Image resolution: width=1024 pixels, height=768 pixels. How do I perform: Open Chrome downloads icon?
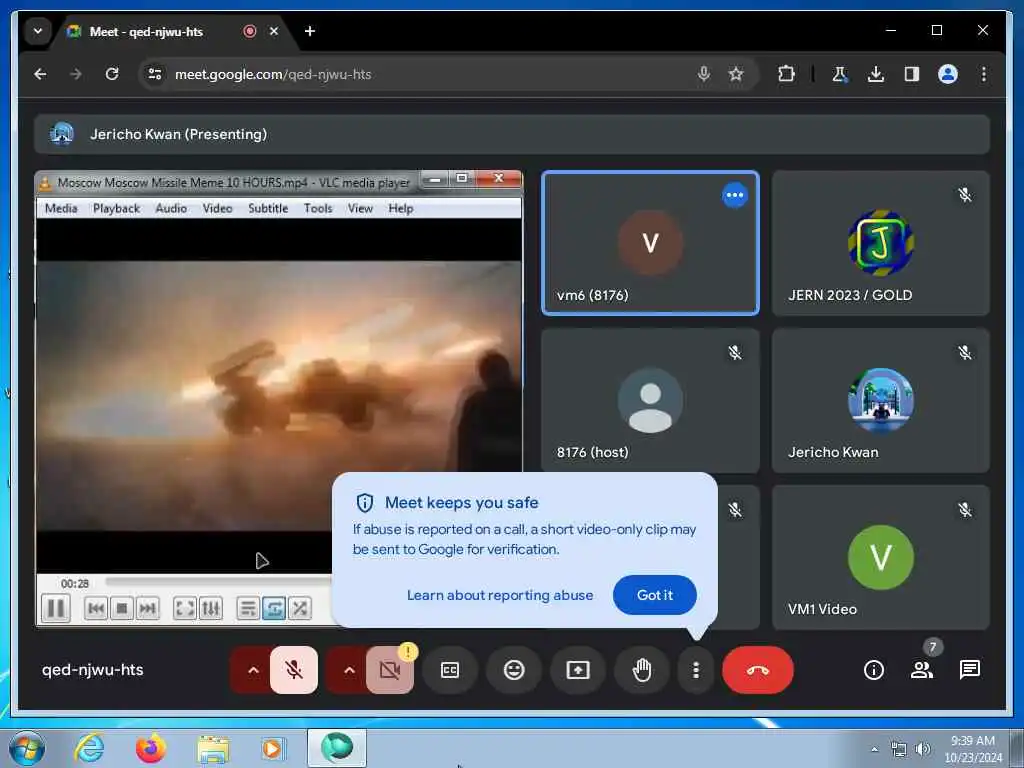[876, 74]
